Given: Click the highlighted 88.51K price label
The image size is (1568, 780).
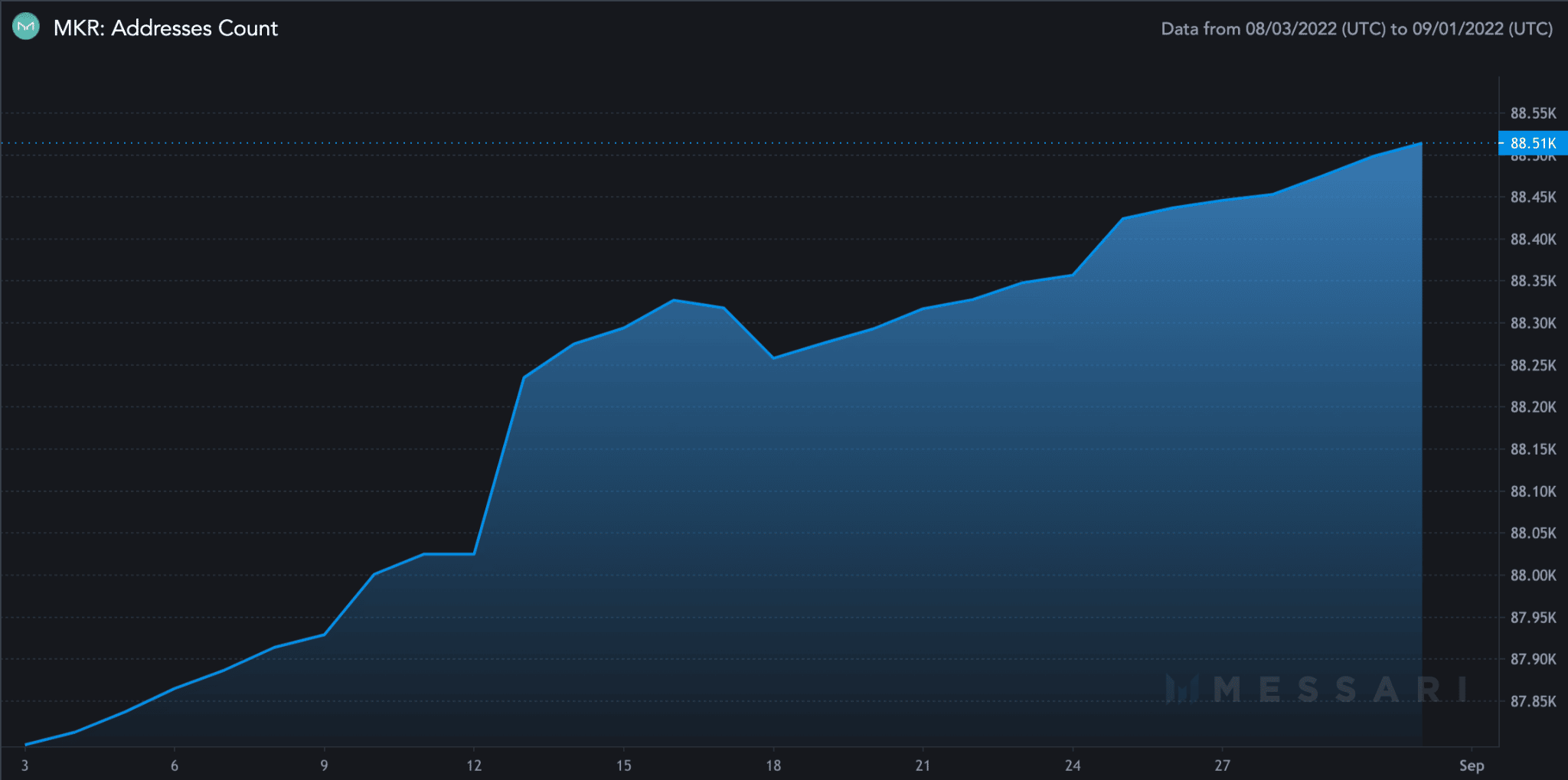Looking at the screenshot, I should [x=1533, y=143].
